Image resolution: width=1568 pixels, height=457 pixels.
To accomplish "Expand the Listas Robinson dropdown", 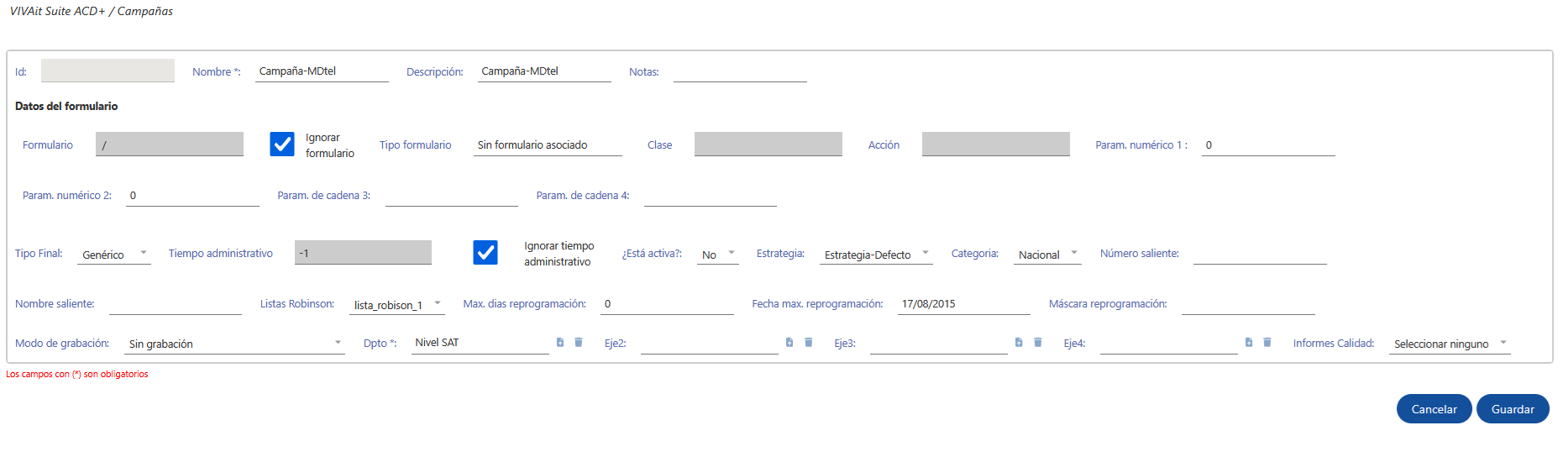I will click(x=396, y=304).
